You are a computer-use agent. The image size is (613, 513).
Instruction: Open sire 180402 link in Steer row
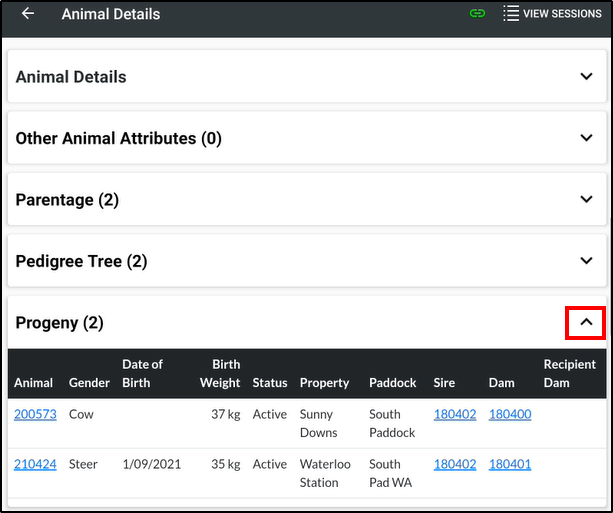(x=455, y=464)
